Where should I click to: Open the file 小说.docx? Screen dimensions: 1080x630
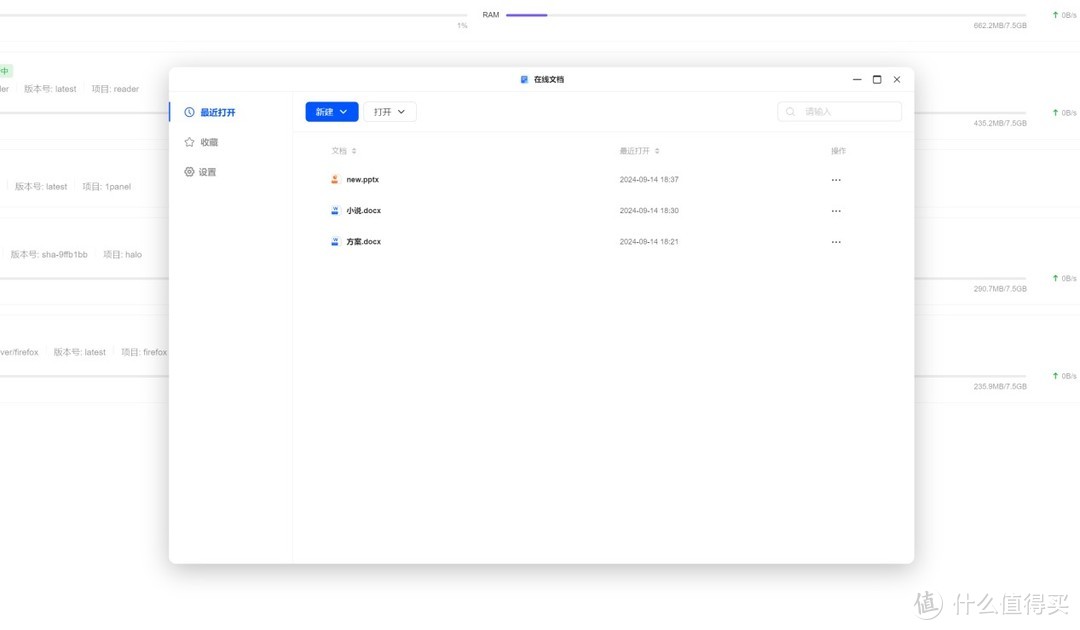point(361,210)
